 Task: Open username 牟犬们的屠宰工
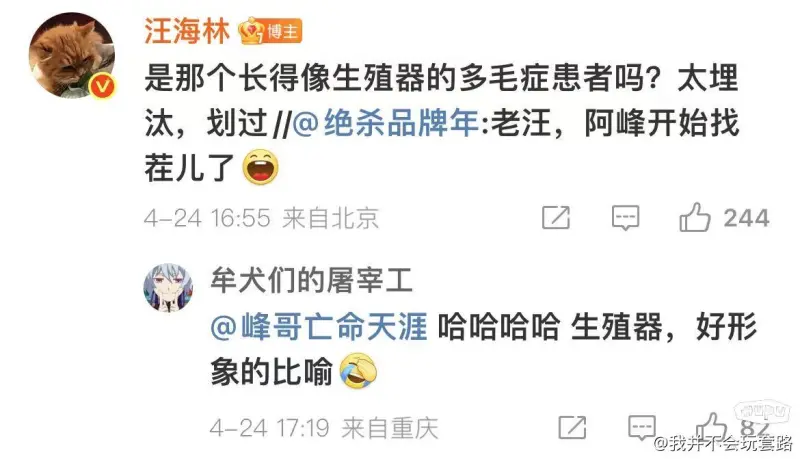click(311, 280)
